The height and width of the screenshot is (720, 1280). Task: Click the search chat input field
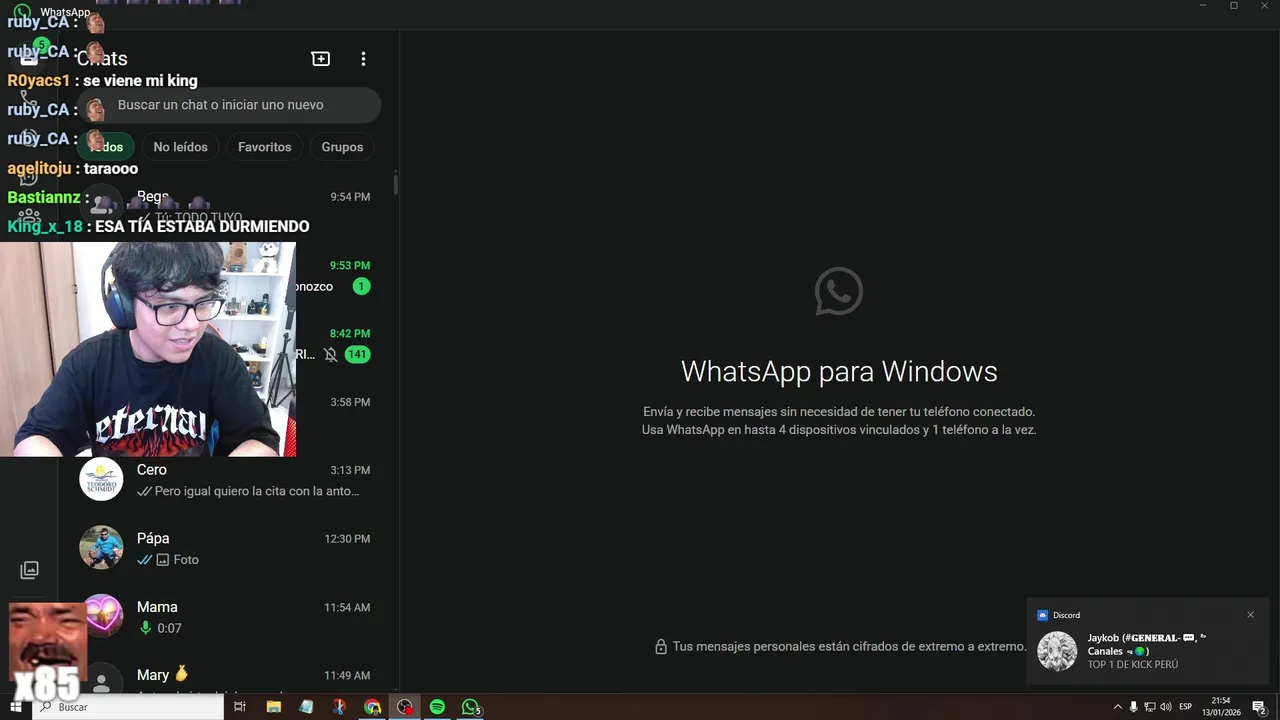229,105
